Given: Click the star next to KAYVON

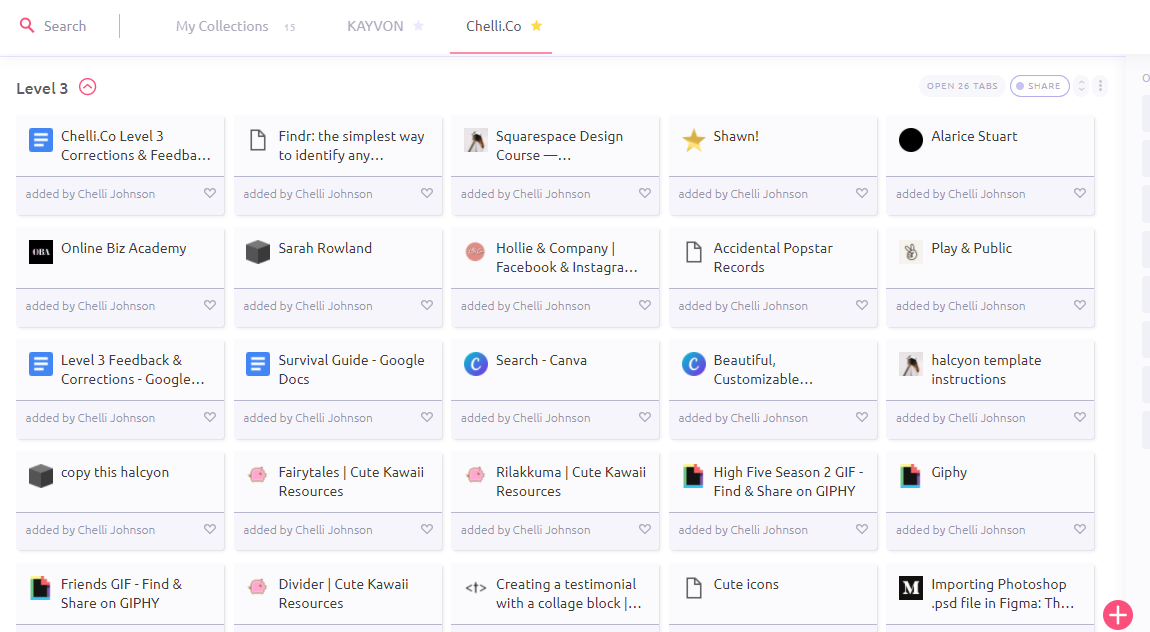Looking at the screenshot, I should 418,26.
